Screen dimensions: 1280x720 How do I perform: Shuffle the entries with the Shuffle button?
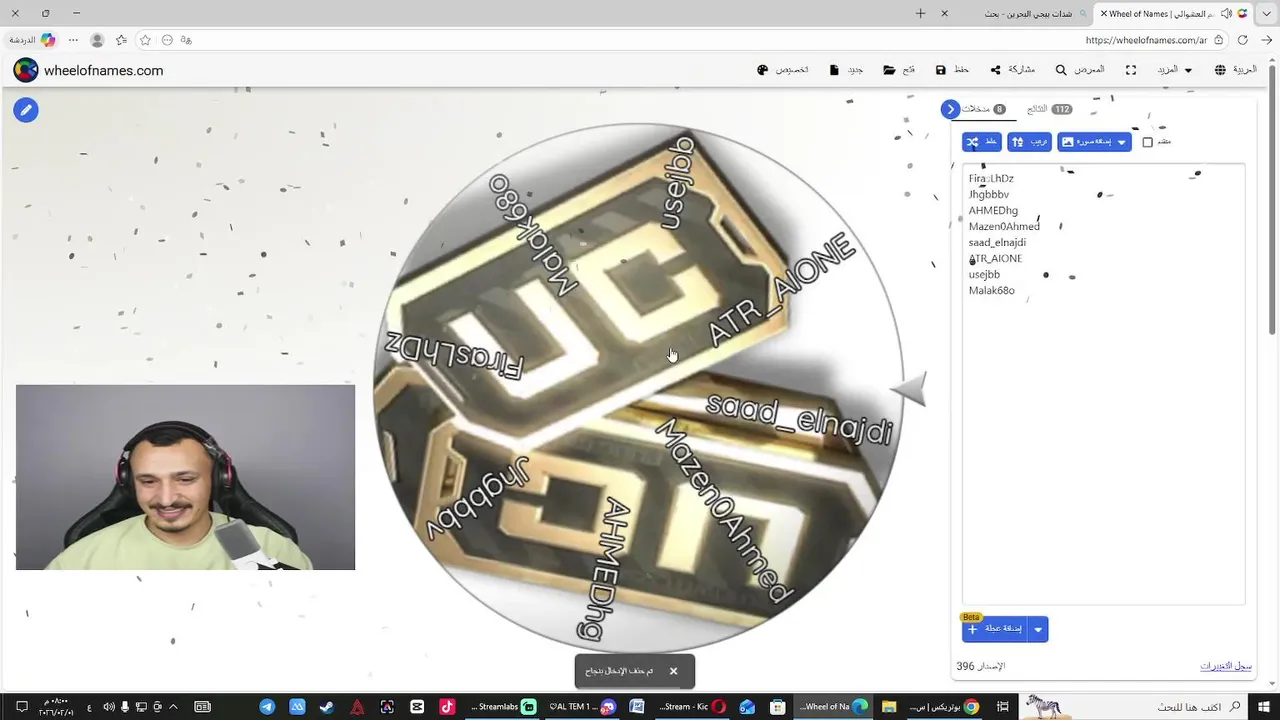pos(981,142)
